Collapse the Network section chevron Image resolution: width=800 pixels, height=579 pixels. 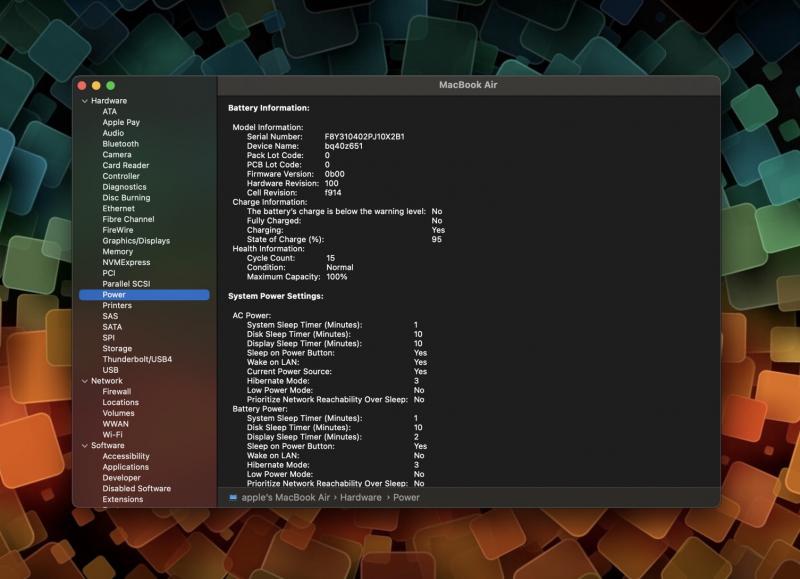point(85,381)
